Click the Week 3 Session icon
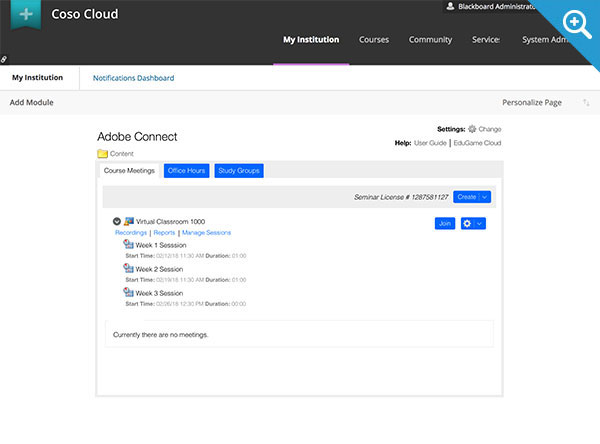This screenshot has height=444, width=600. pos(128,292)
